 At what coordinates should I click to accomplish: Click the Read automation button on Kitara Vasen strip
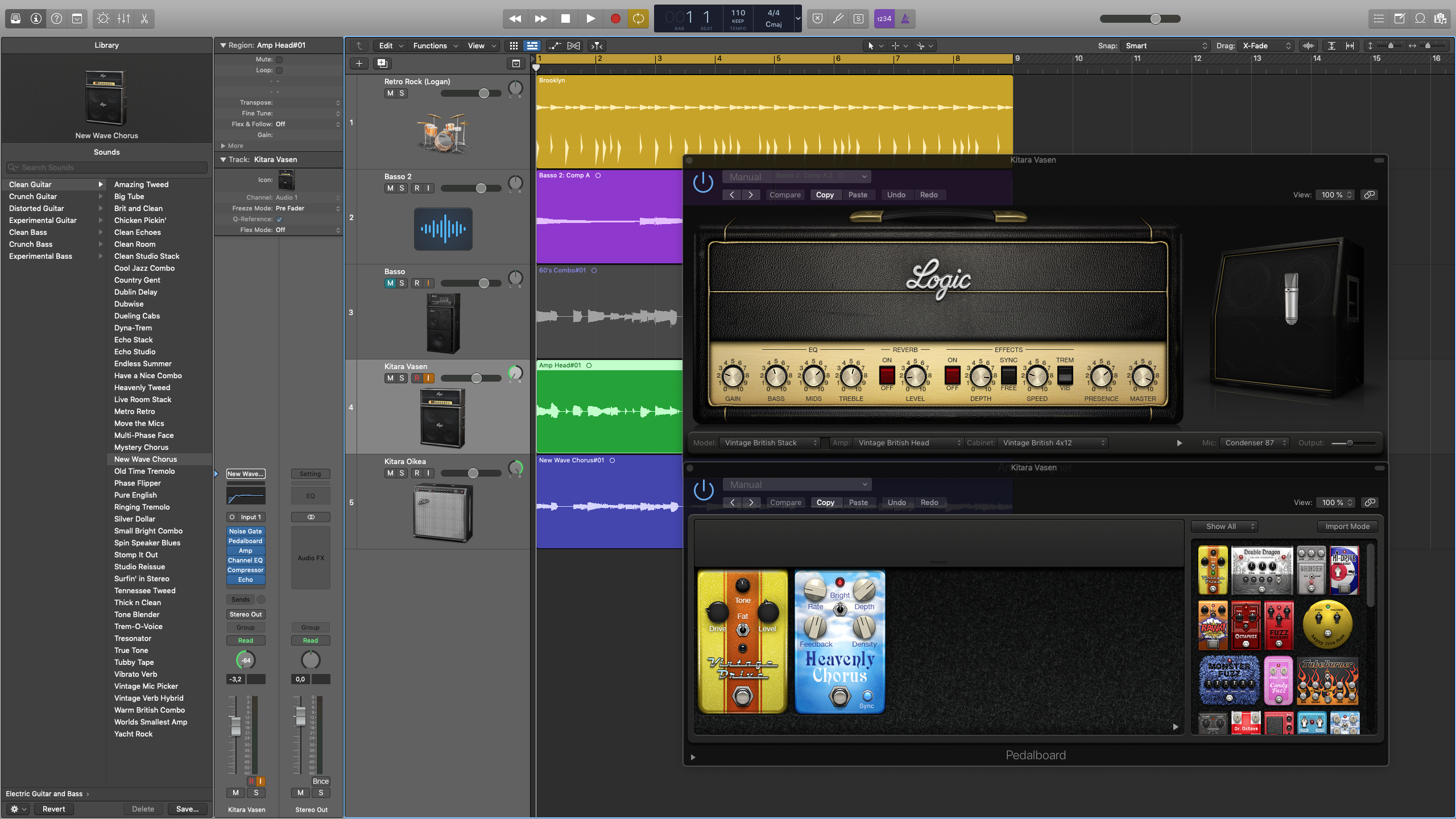point(246,641)
